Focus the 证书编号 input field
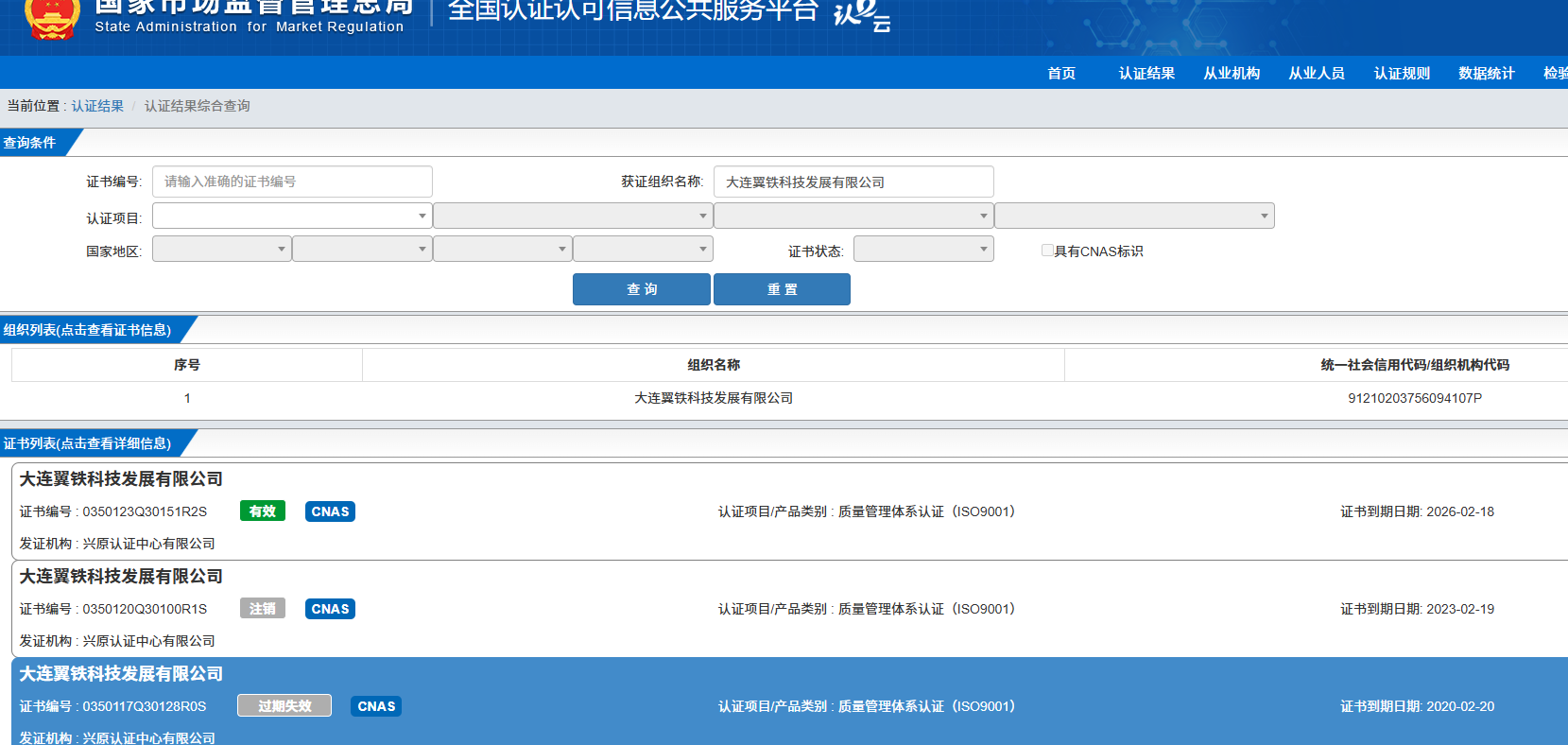The height and width of the screenshot is (745, 1568). tap(292, 182)
